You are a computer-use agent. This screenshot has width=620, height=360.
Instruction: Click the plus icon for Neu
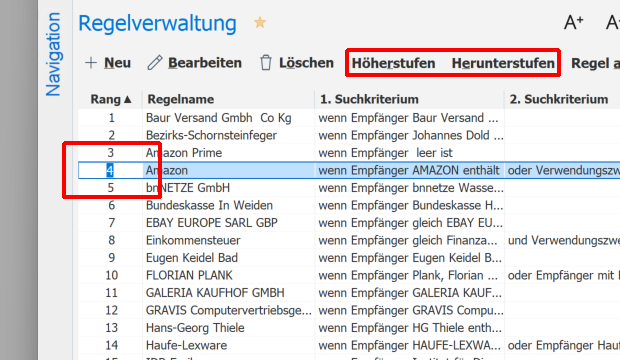click(91, 63)
